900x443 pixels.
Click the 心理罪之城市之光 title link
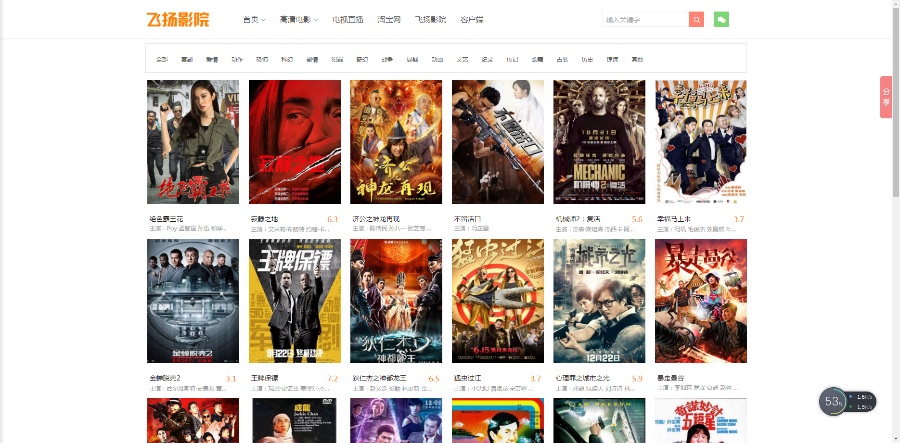pyautogui.click(x=583, y=378)
